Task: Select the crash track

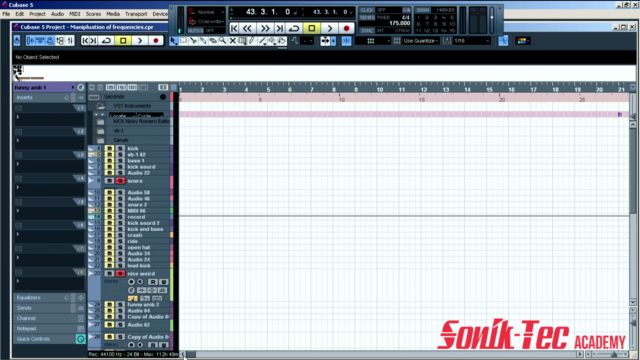Action: click(x=135, y=235)
